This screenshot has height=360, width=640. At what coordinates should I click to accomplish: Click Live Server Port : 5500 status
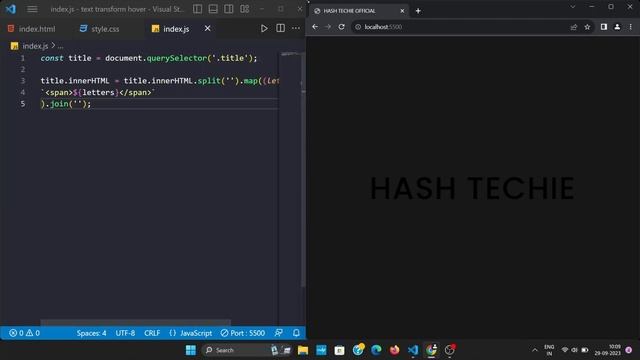(x=243, y=333)
